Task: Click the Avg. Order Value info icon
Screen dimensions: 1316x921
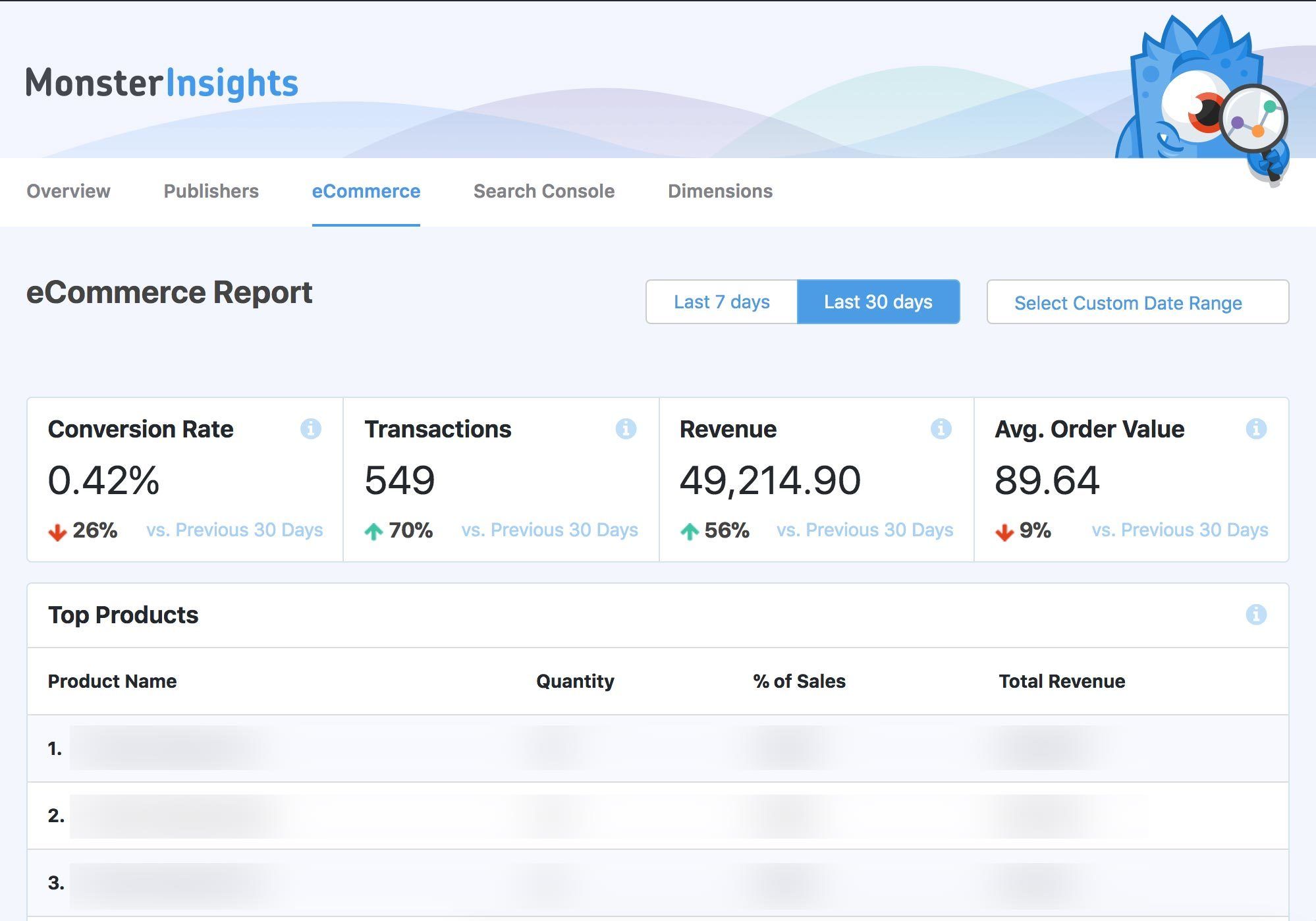Action: 1256,429
